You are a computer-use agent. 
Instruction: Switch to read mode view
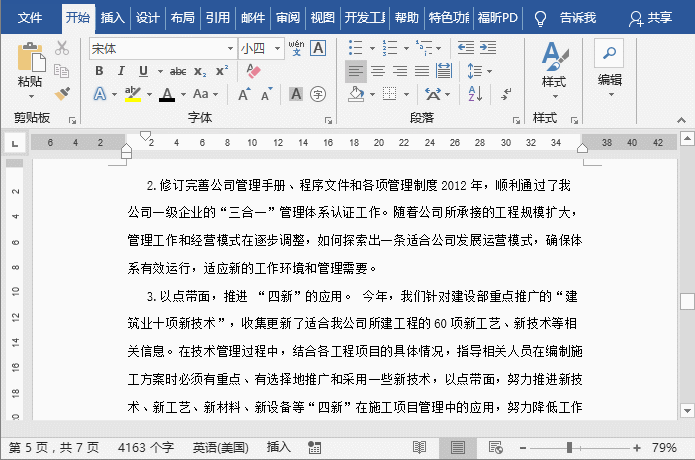[419, 448]
